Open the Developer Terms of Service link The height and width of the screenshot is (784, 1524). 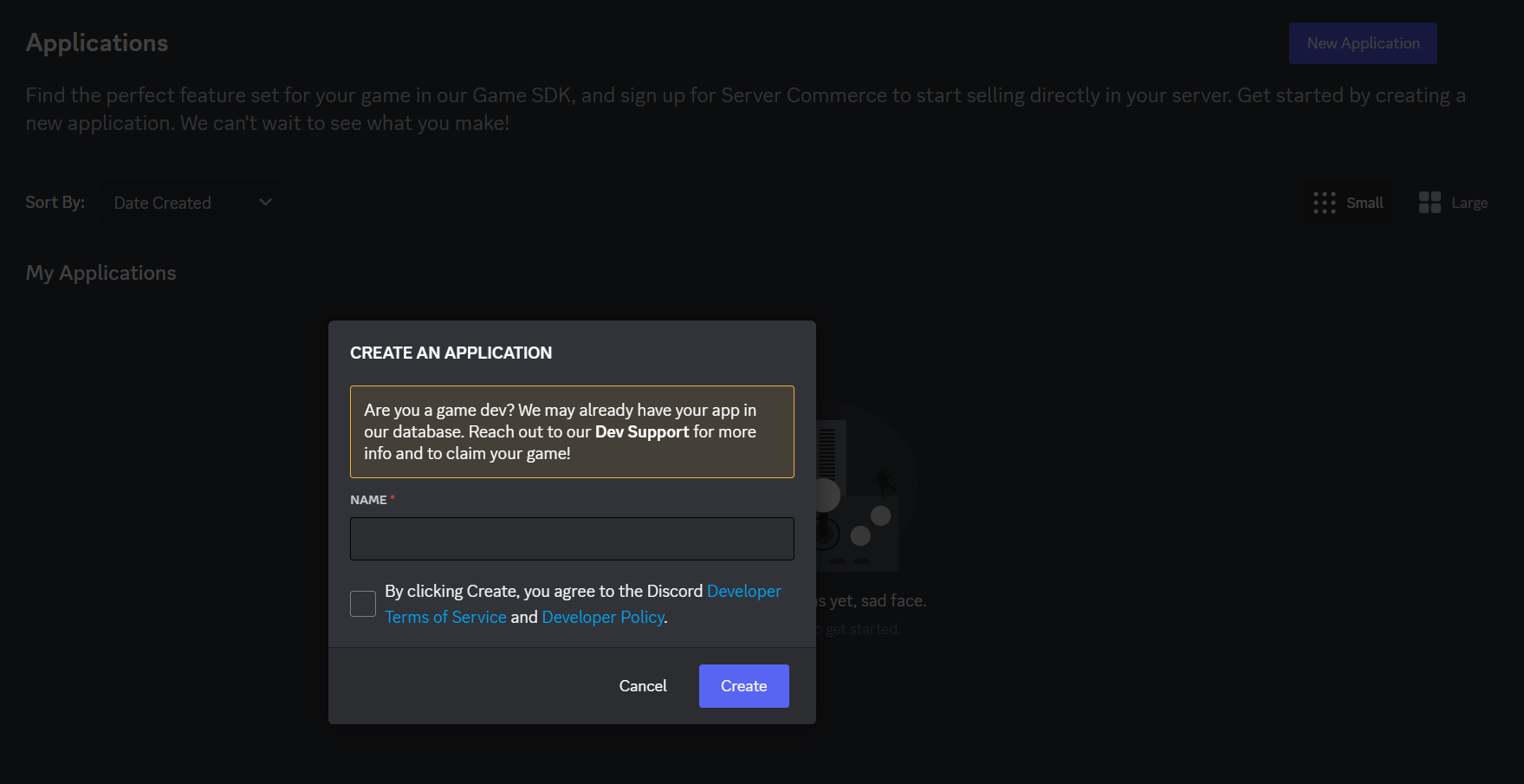(446, 616)
